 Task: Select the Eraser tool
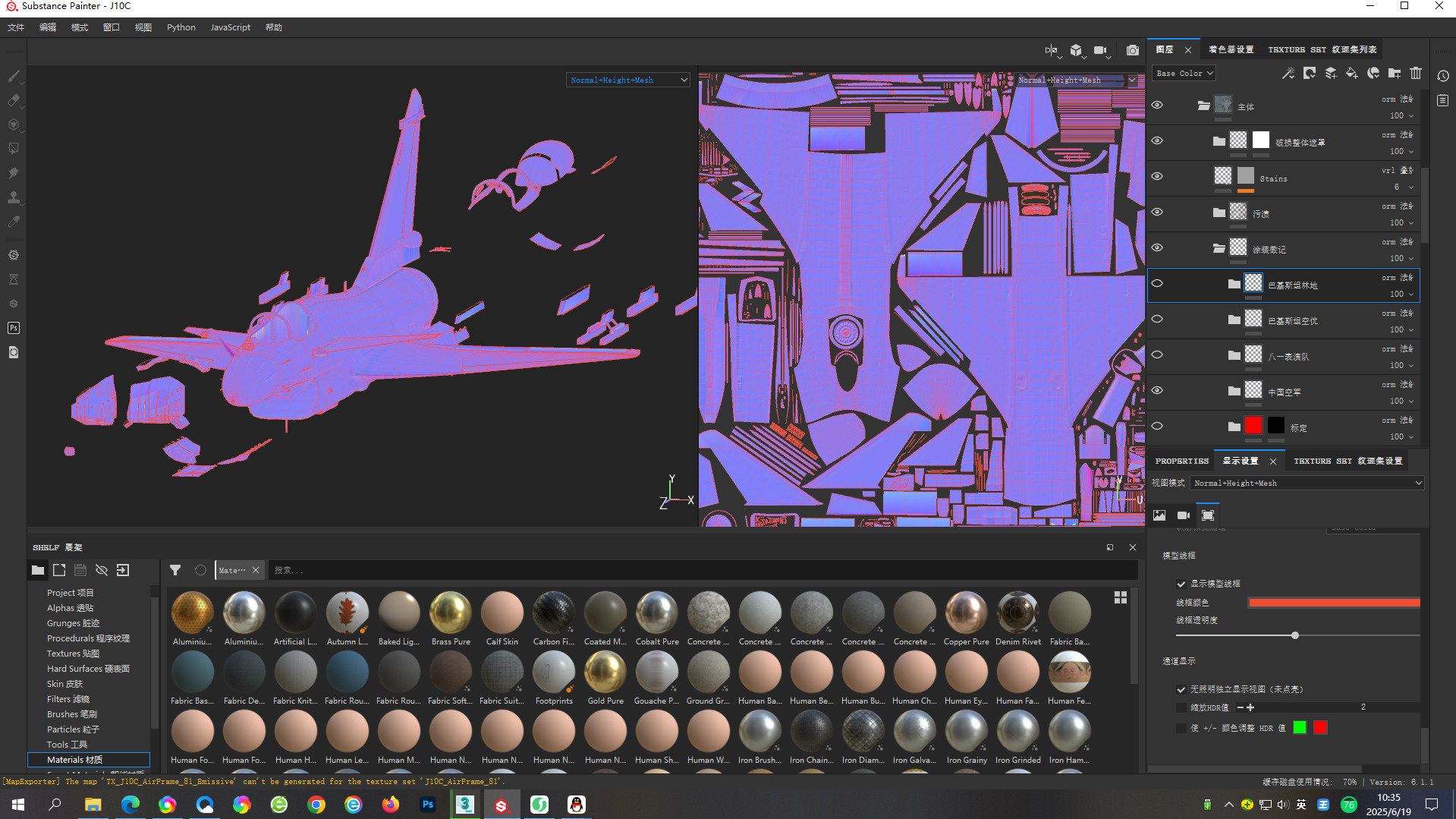(14, 100)
